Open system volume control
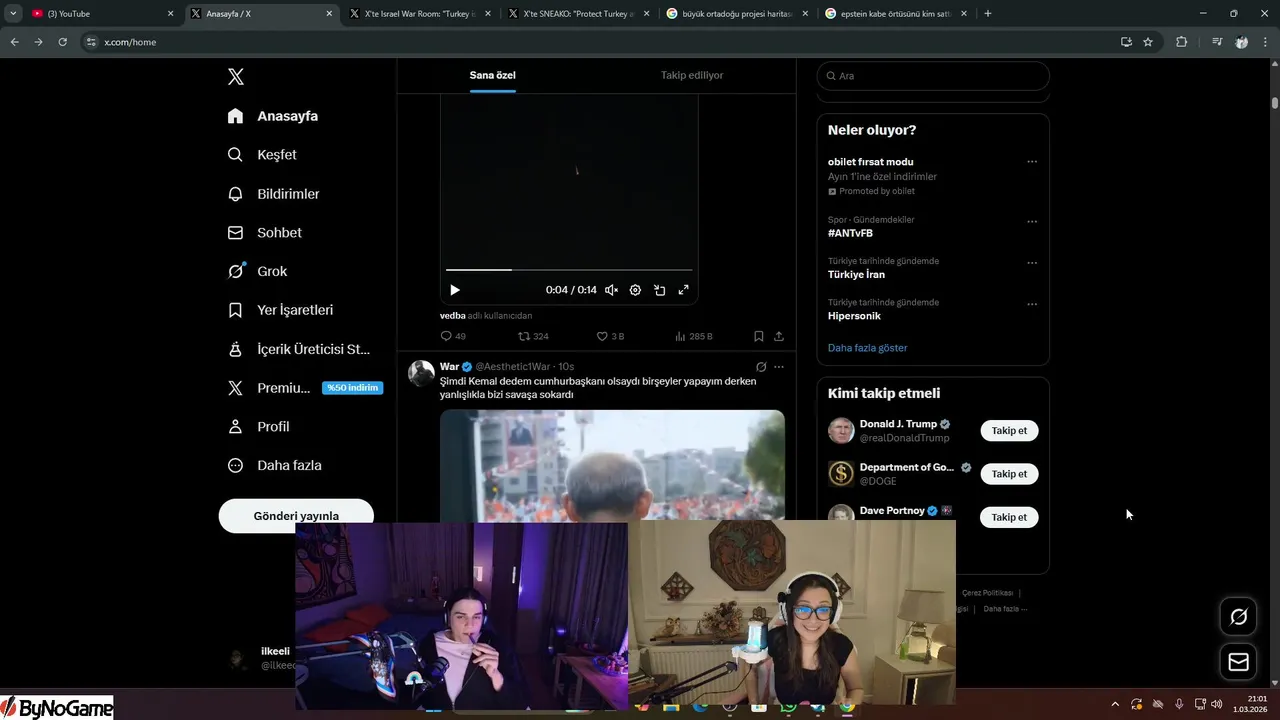Image resolution: width=1280 pixels, height=720 pixels. 1217,704
